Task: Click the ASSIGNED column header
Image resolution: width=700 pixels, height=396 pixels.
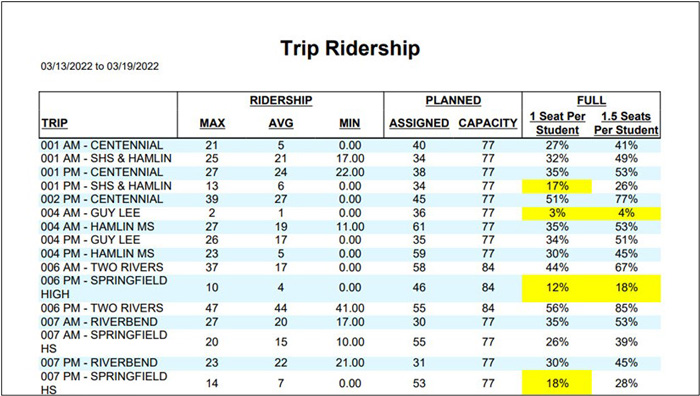Action: (419, 123)
